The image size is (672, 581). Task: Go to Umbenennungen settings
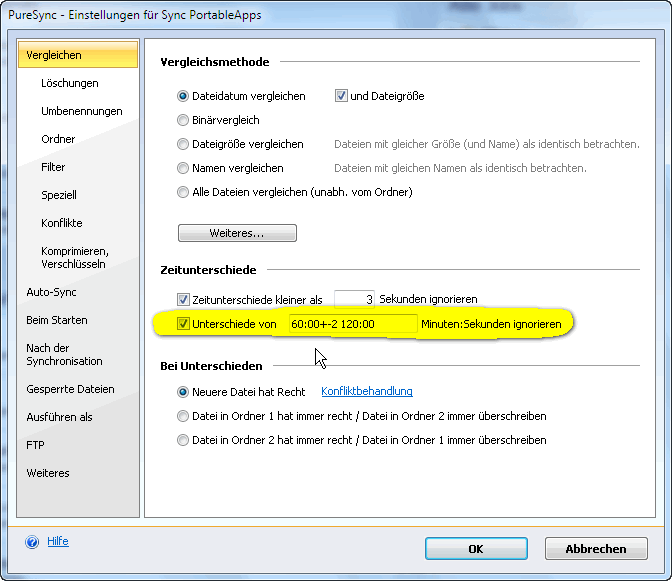point(82,111)
